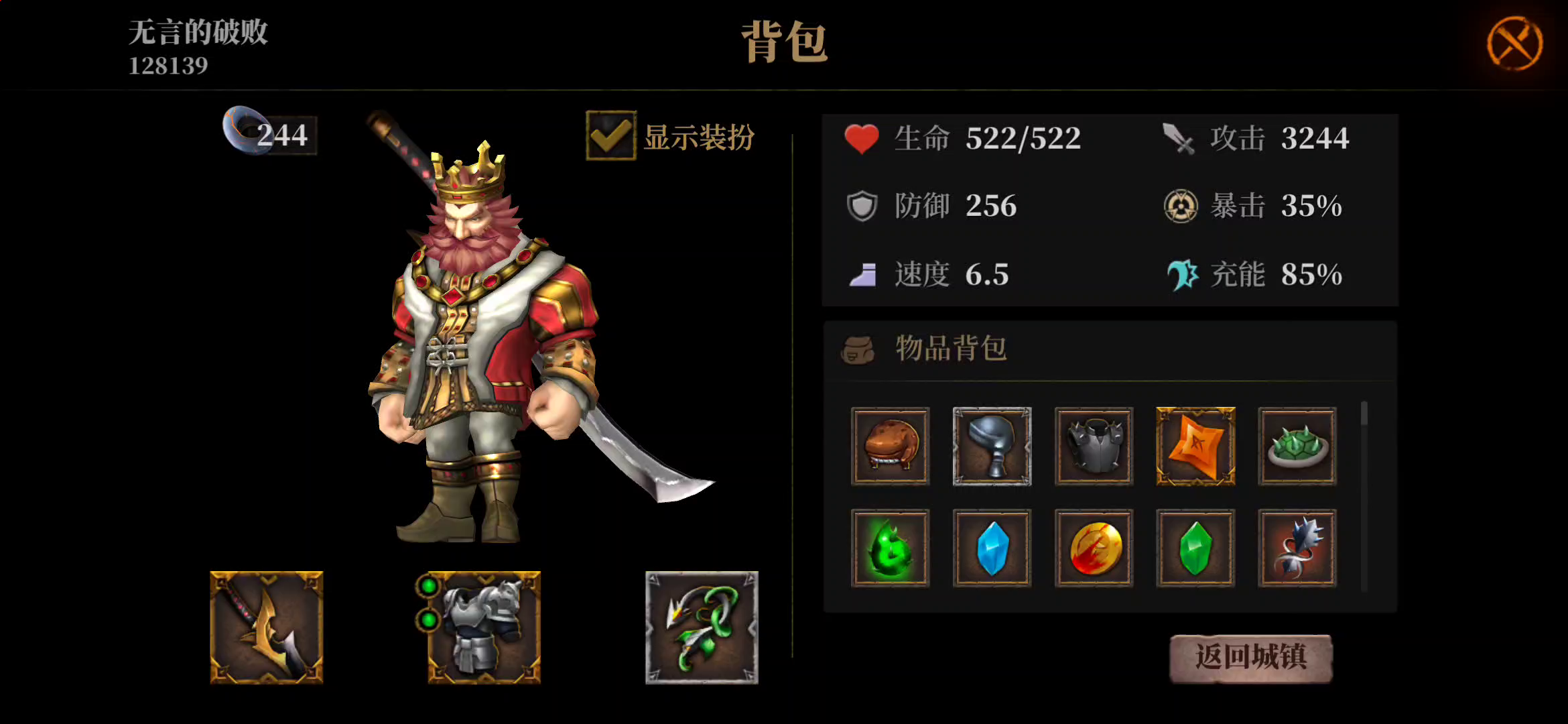Select the glowing green flame item
The height and width of the screenshot is (724, 1568).
[890, 548]
